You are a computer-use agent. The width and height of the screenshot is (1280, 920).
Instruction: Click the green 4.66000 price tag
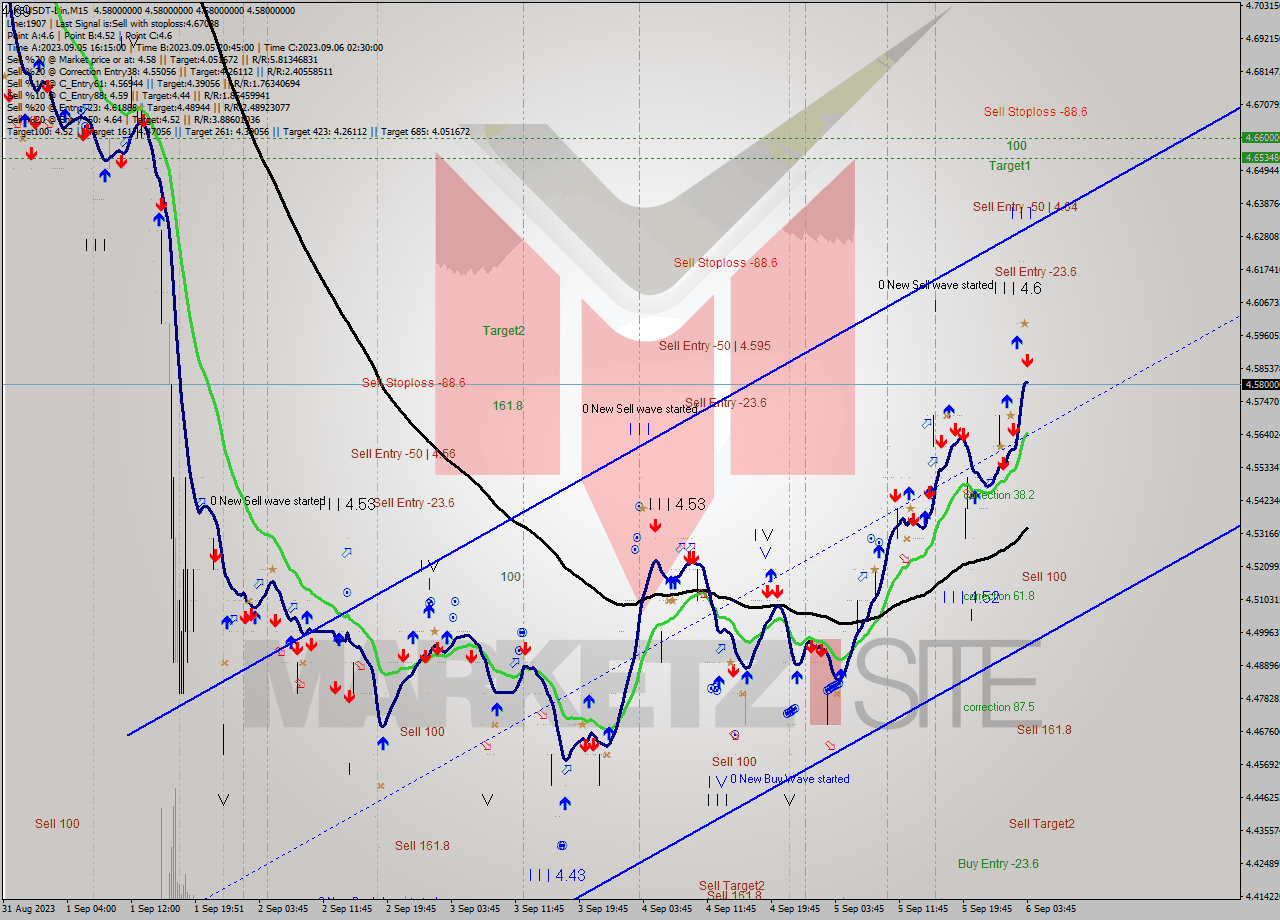point(1261,137)
